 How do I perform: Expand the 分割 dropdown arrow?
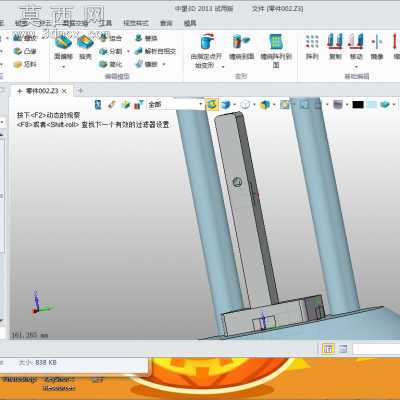pyautogui.click(x=128, y=51)
